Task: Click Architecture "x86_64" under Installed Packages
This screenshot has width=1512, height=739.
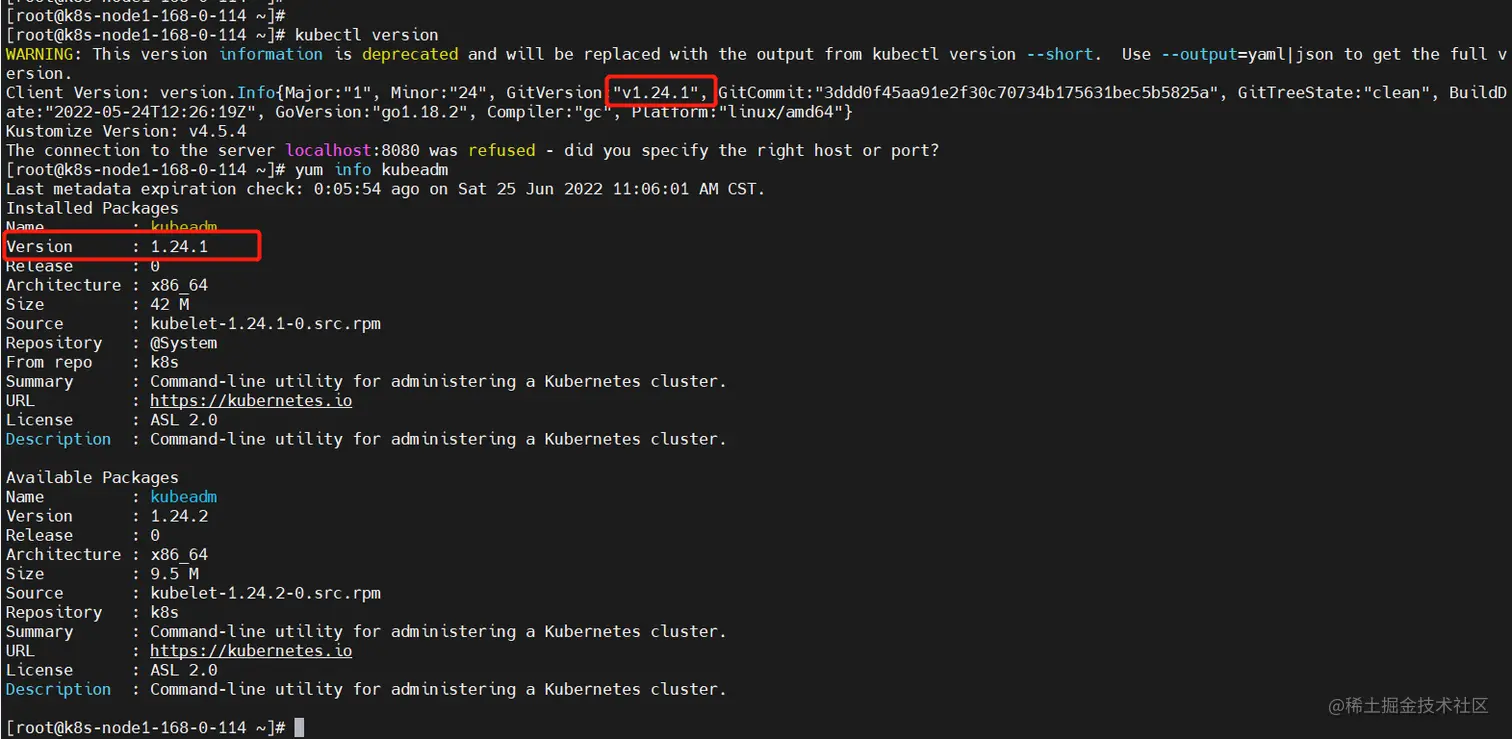Action: 179,285
